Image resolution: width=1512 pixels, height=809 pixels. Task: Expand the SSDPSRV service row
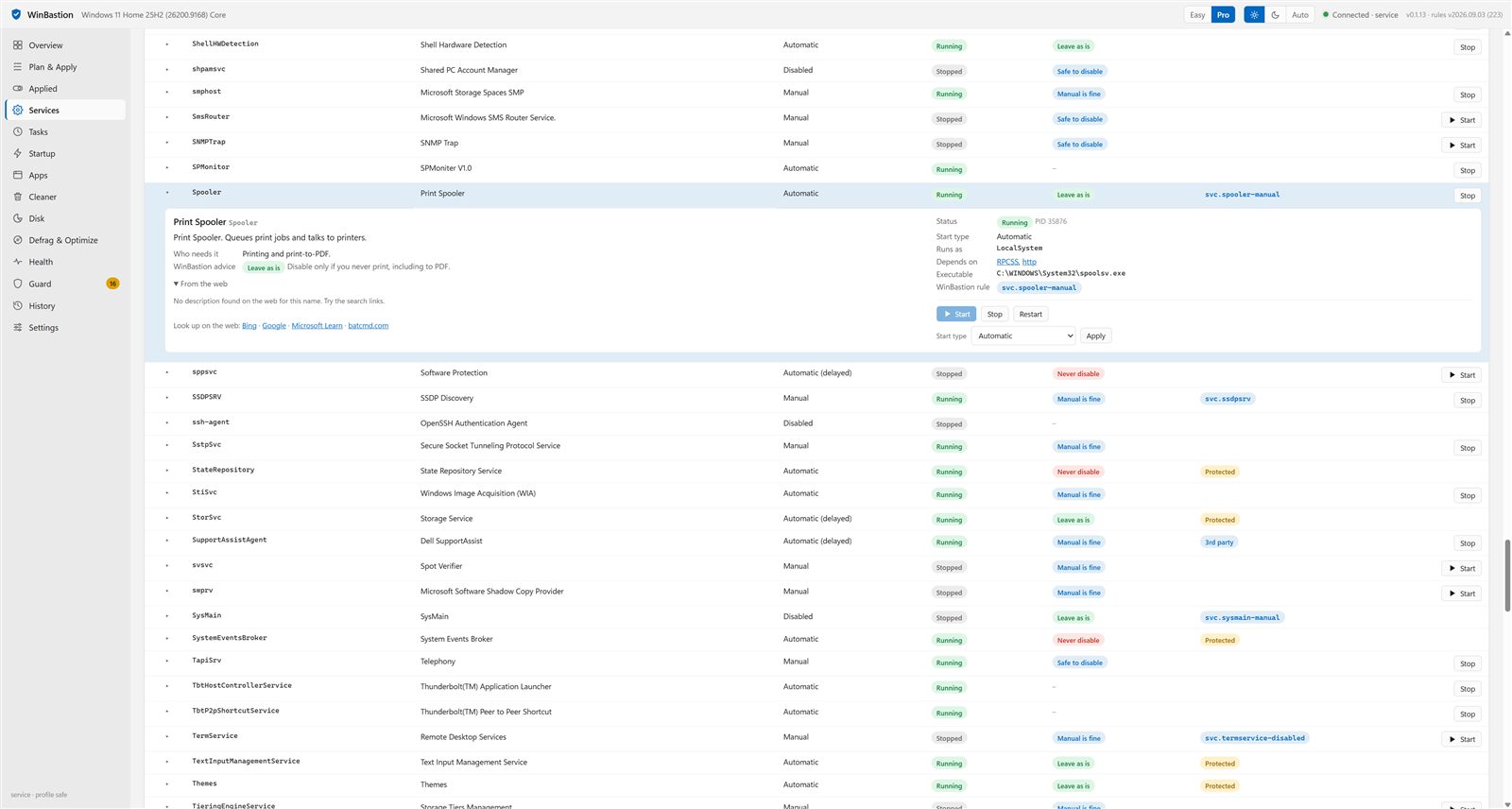(167, 398)
